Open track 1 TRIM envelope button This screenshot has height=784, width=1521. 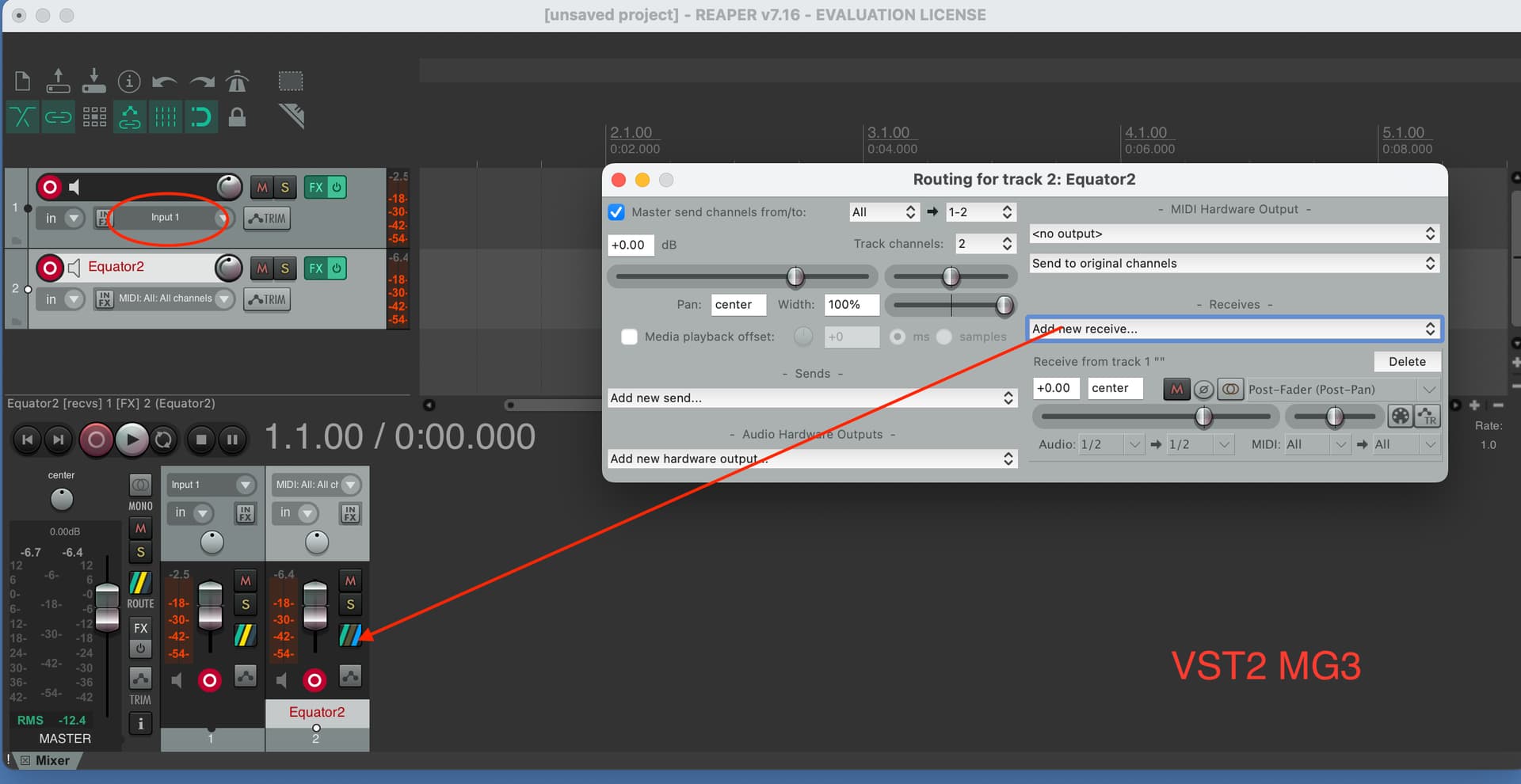[267, 219]
